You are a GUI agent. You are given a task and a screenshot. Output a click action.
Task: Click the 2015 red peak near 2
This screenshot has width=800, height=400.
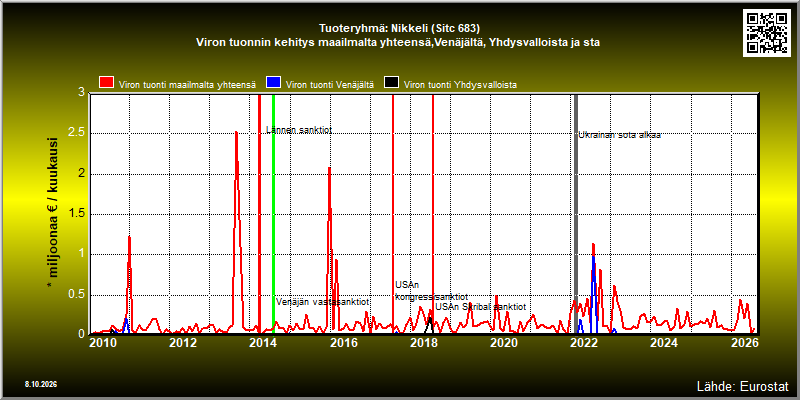coord(329,168)
